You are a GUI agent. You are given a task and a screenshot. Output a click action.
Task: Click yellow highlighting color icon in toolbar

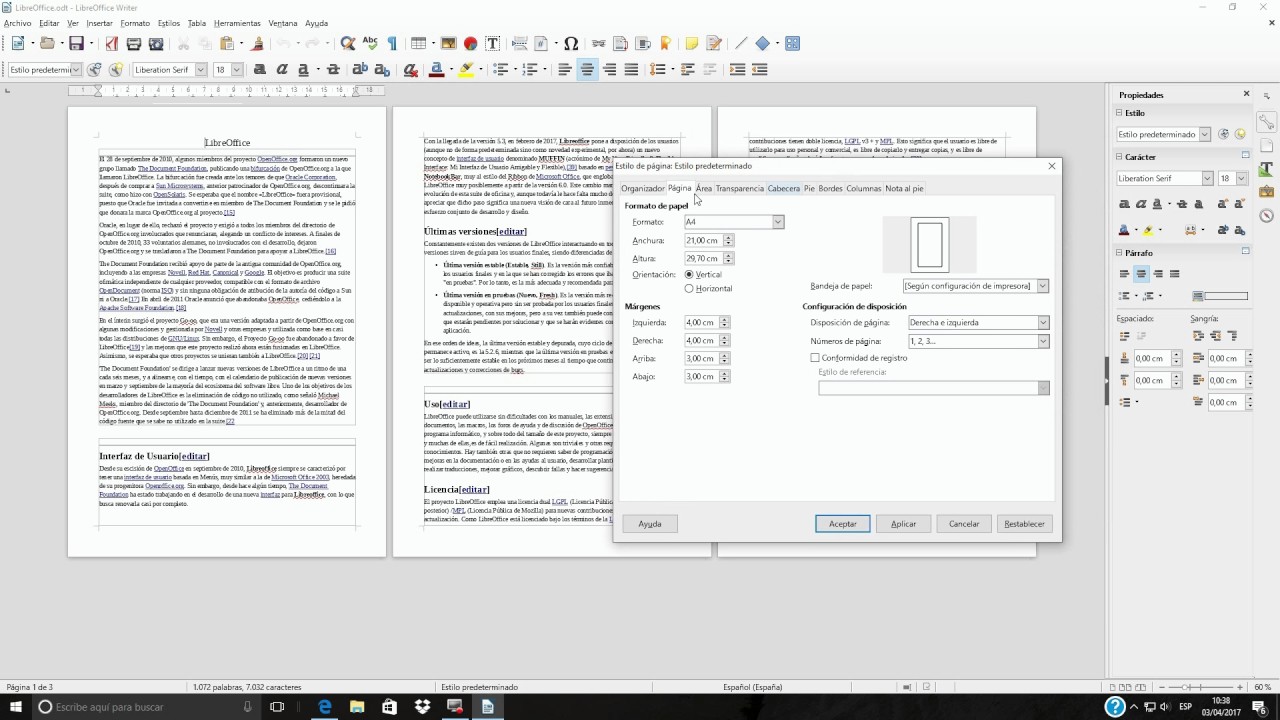point(465,70)
